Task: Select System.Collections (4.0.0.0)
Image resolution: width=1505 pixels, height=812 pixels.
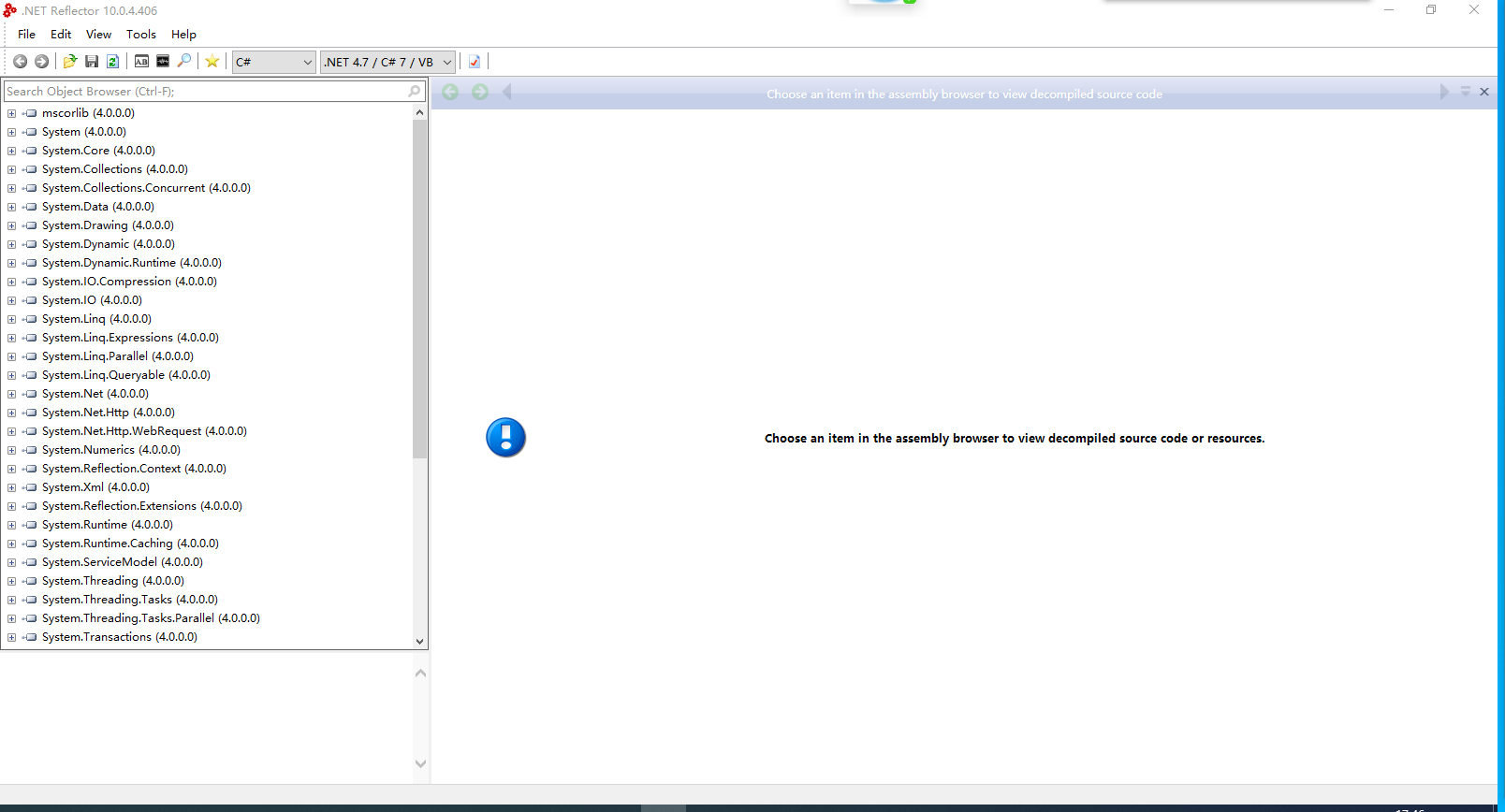Action: (115, 169)
